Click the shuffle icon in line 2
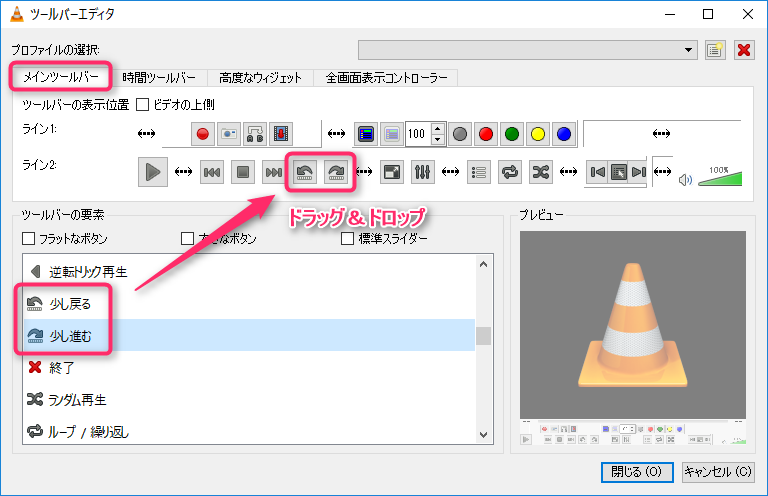The width and height of the screenshot is (768, 496). 541,172
